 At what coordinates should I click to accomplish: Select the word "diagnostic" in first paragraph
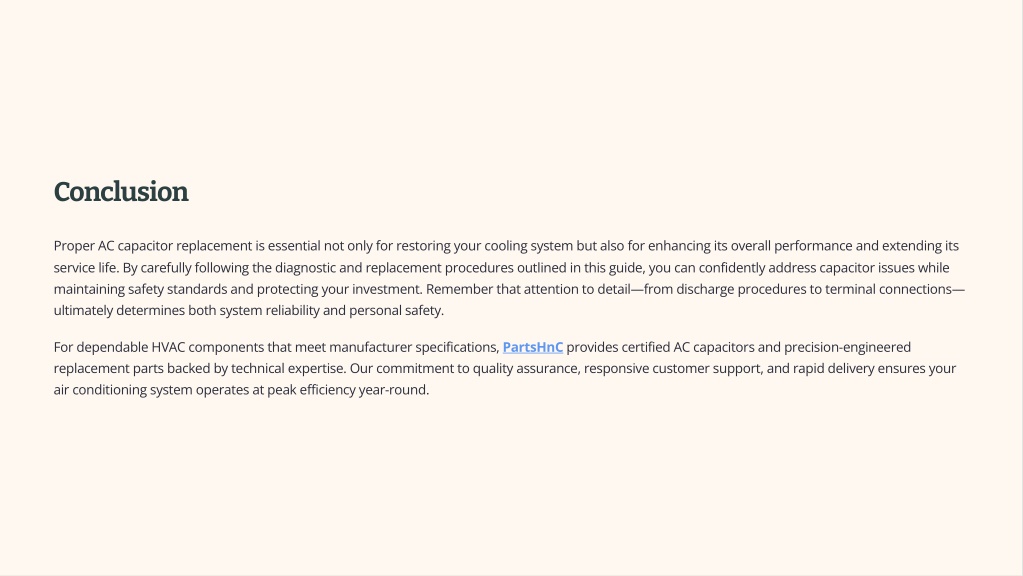pos(305,267)
